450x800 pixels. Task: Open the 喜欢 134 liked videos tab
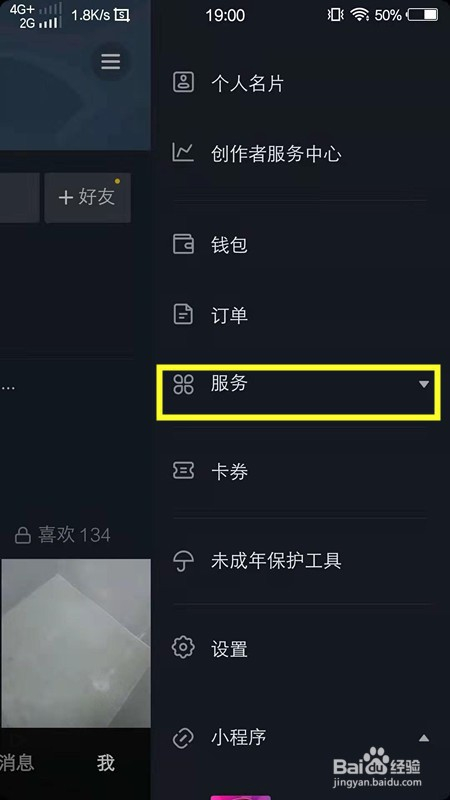(62, 535)
